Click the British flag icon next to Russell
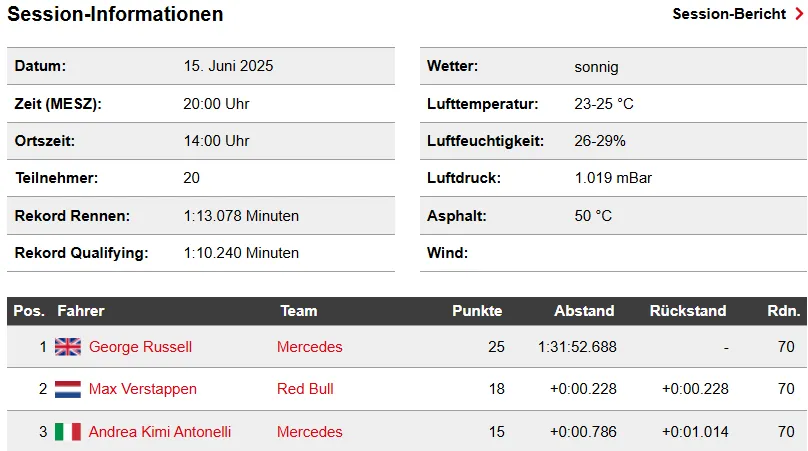Image resolution: width=808 pixels, height=451 pixels. [x=68, y=347]
